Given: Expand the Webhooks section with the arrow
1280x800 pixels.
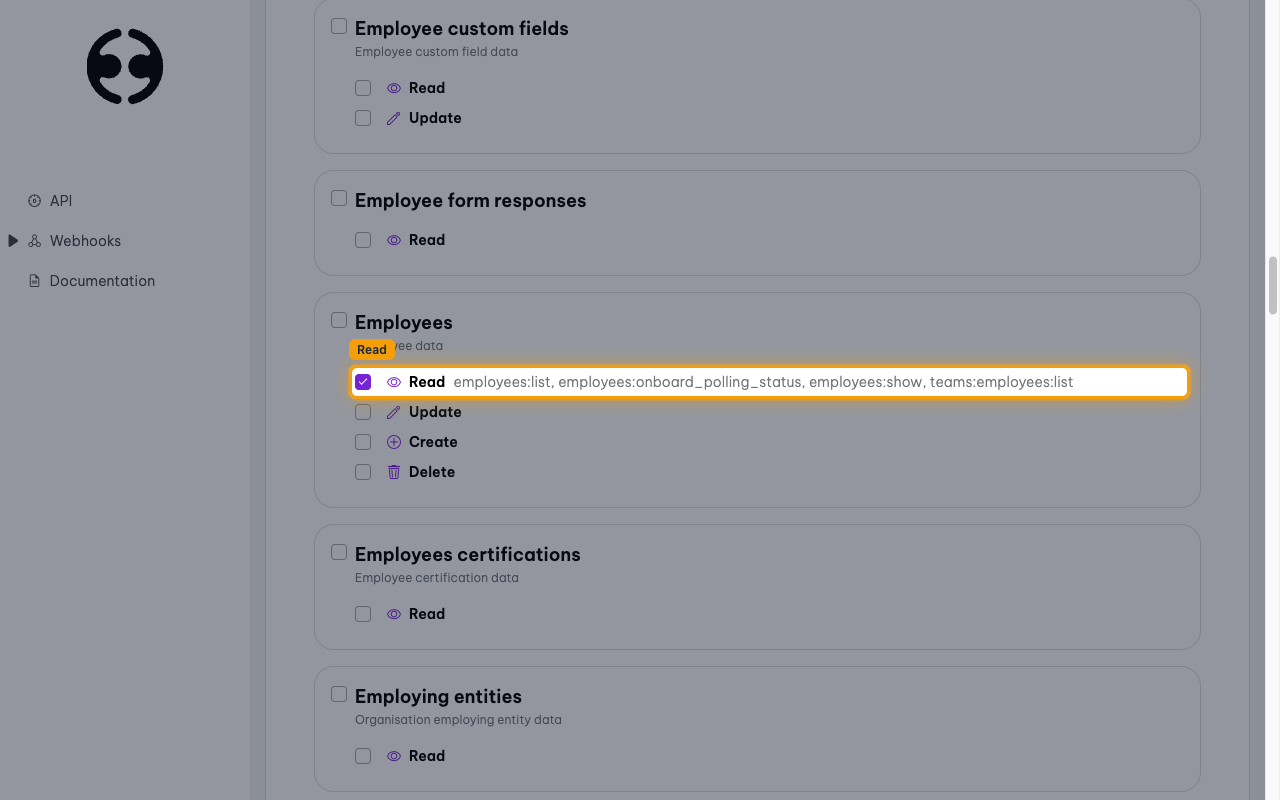Looking at the screenshot, I should click(x=13, y=241).
